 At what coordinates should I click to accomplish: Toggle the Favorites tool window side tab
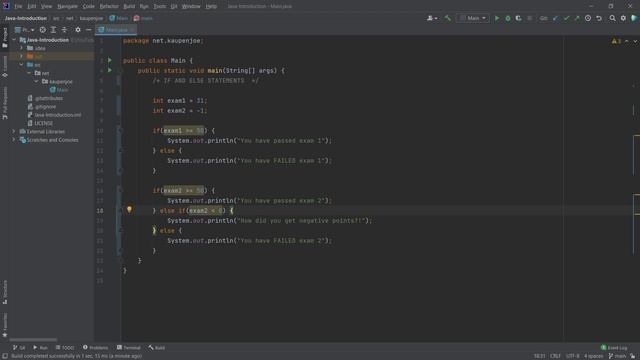(x=5, y=325)
